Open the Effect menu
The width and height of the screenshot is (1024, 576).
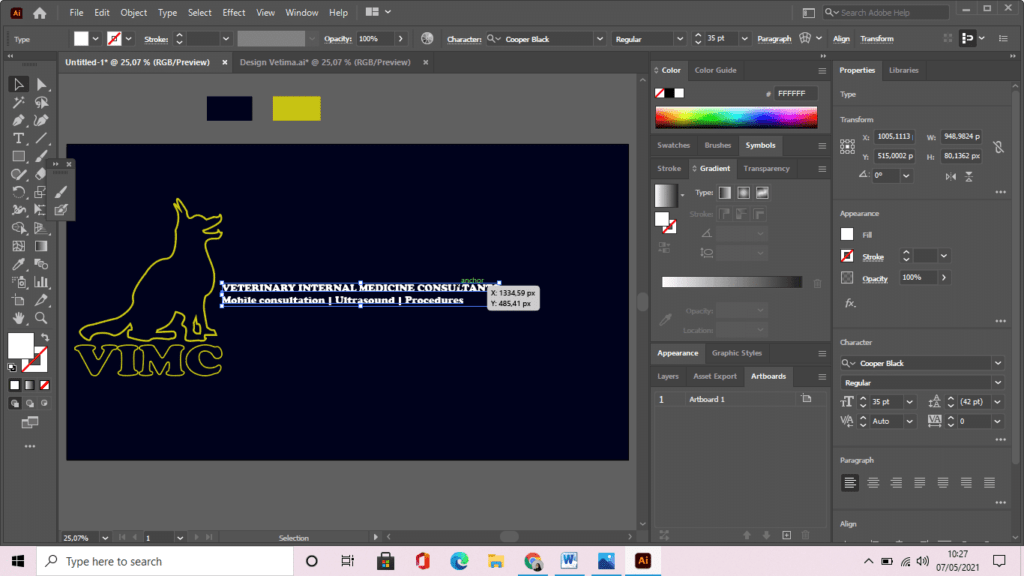point(234,12)
